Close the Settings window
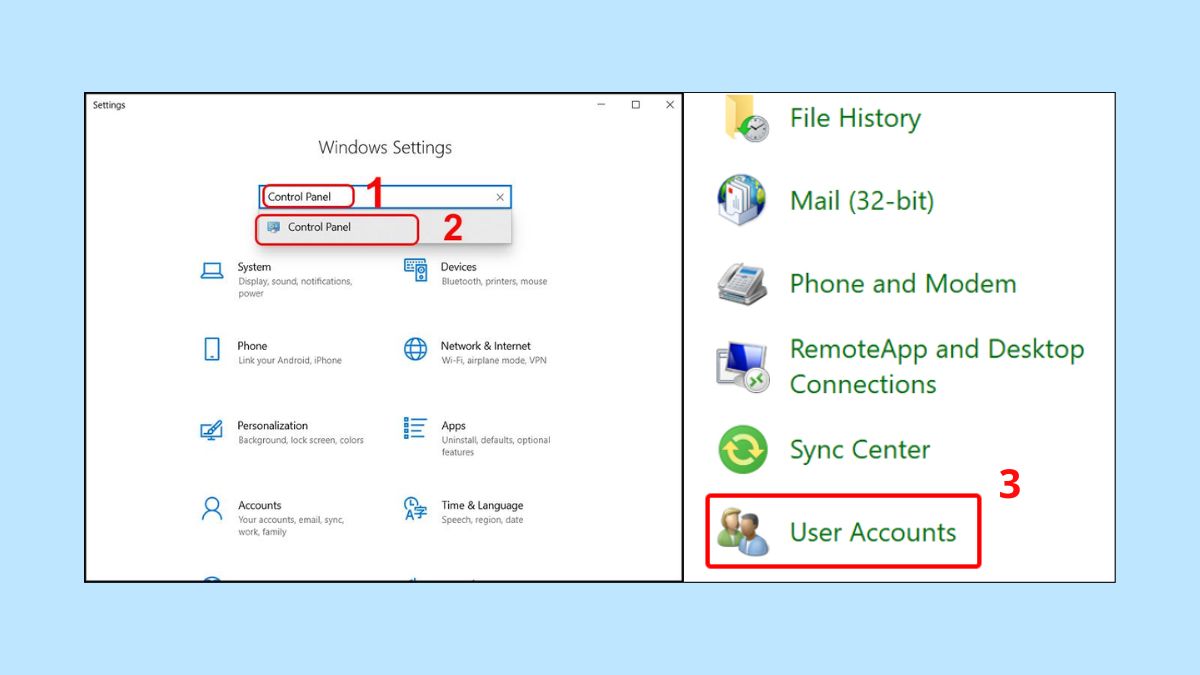 (669, 105)
